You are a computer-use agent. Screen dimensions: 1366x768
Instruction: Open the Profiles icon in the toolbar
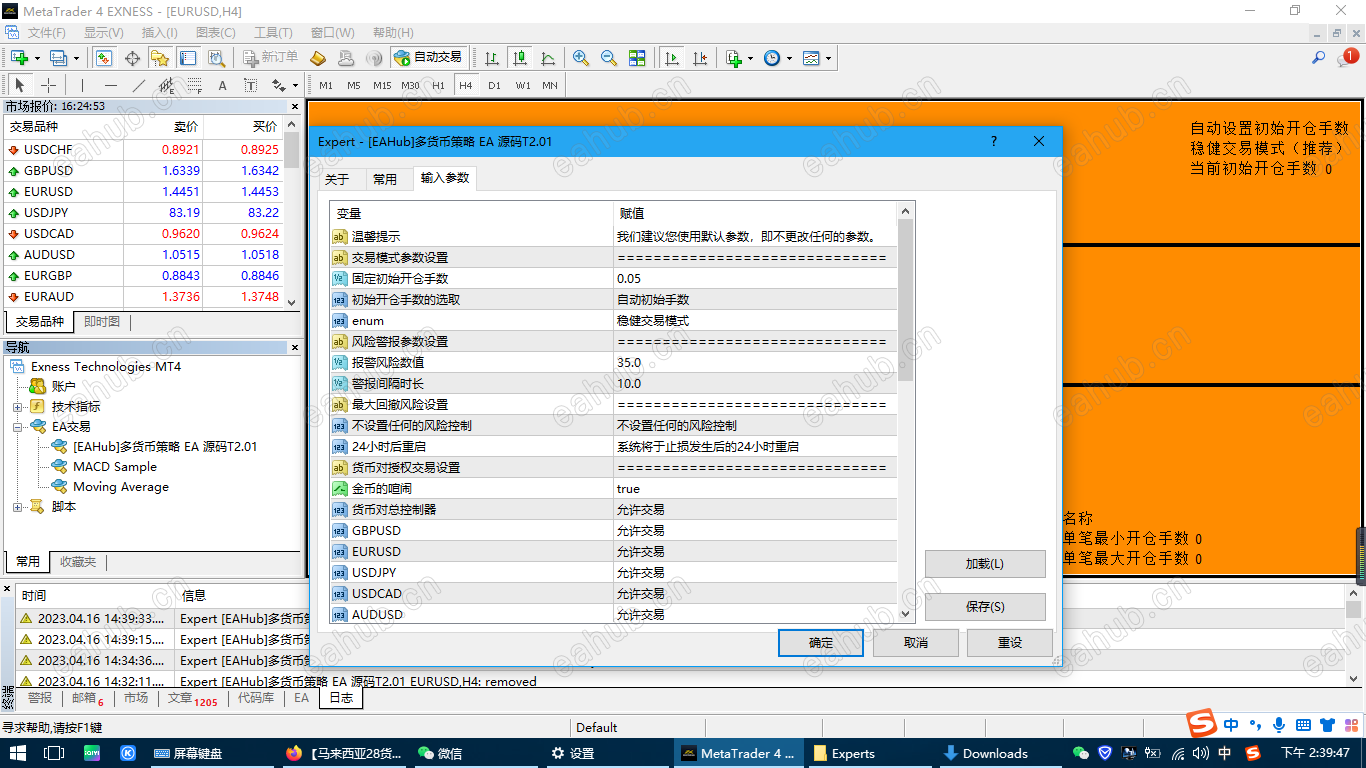58,58
